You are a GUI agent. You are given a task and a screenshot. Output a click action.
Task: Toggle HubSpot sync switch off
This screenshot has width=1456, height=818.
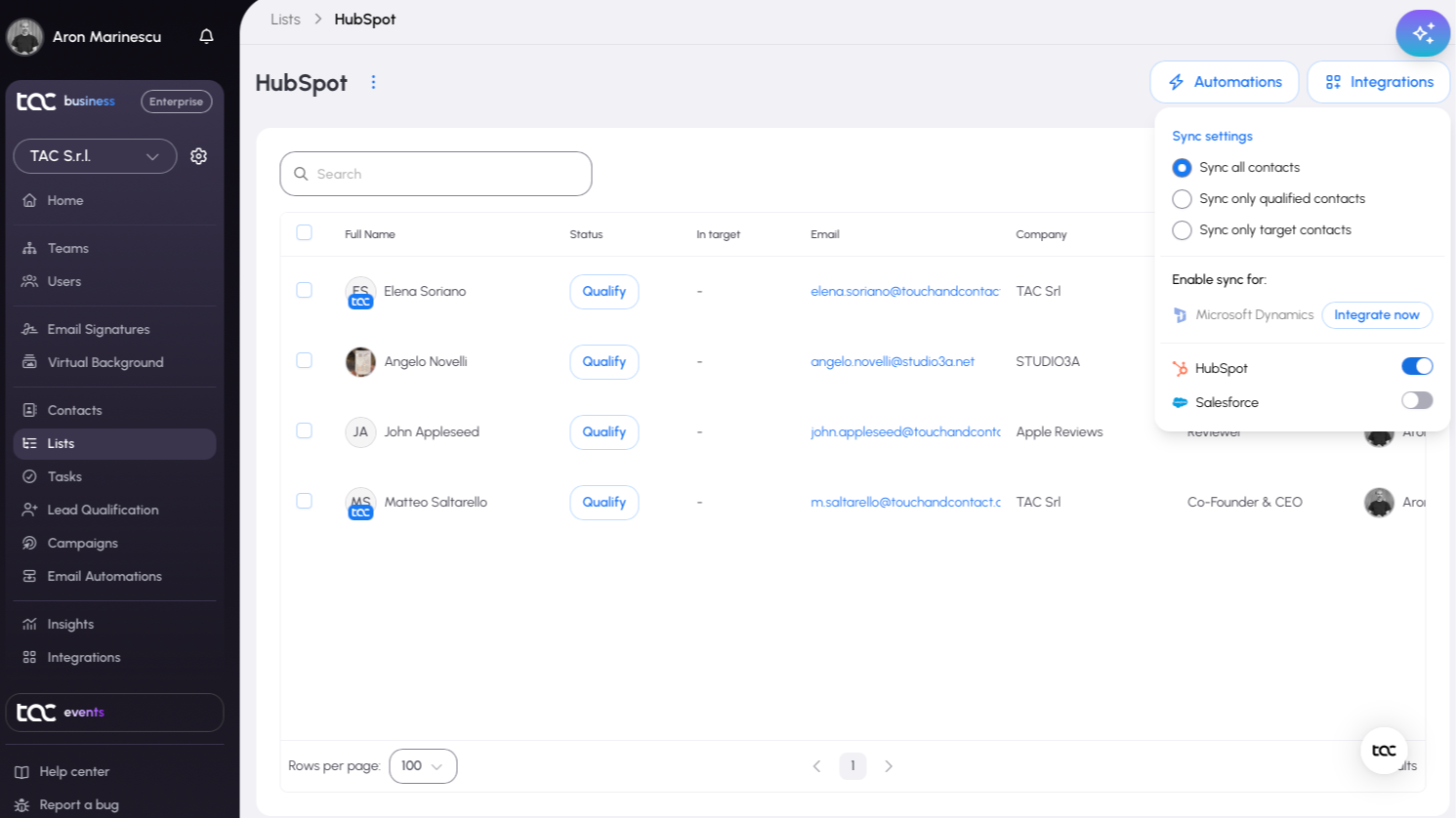point(1417,366)
